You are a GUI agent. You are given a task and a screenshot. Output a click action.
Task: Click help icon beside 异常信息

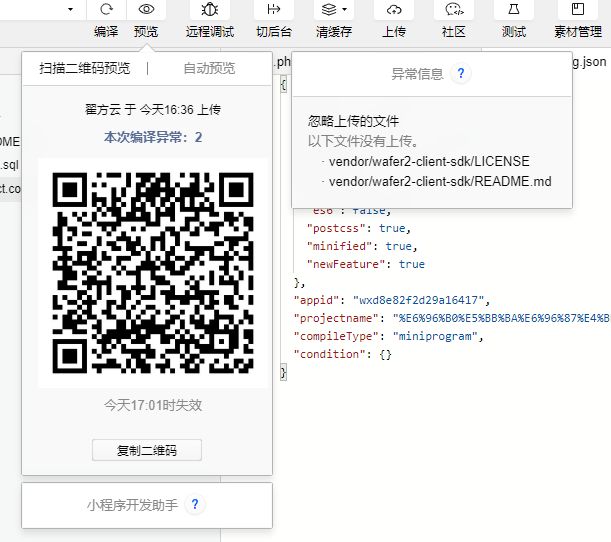[461, 73]
